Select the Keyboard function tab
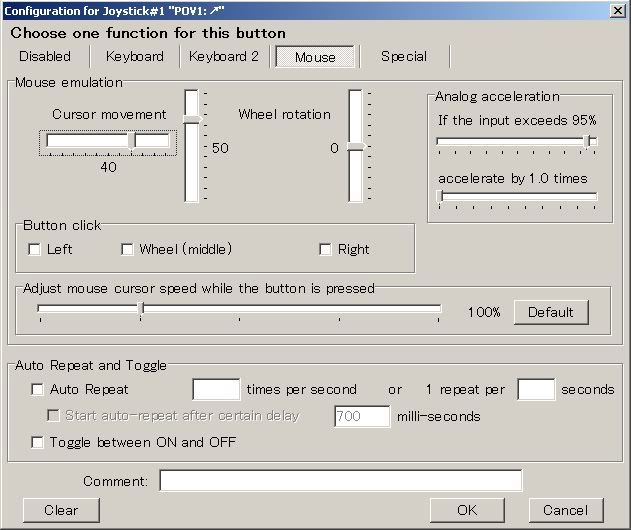631x530 pixels. [135, 56]
